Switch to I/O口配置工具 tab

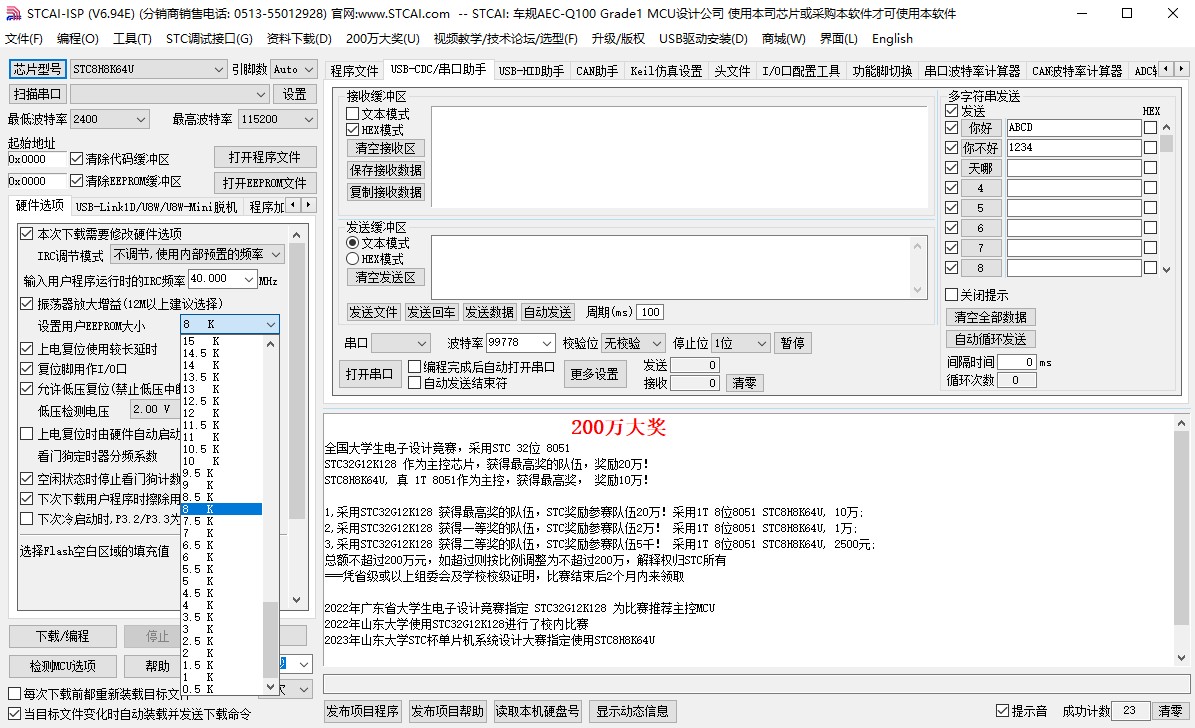click(801, 71)
